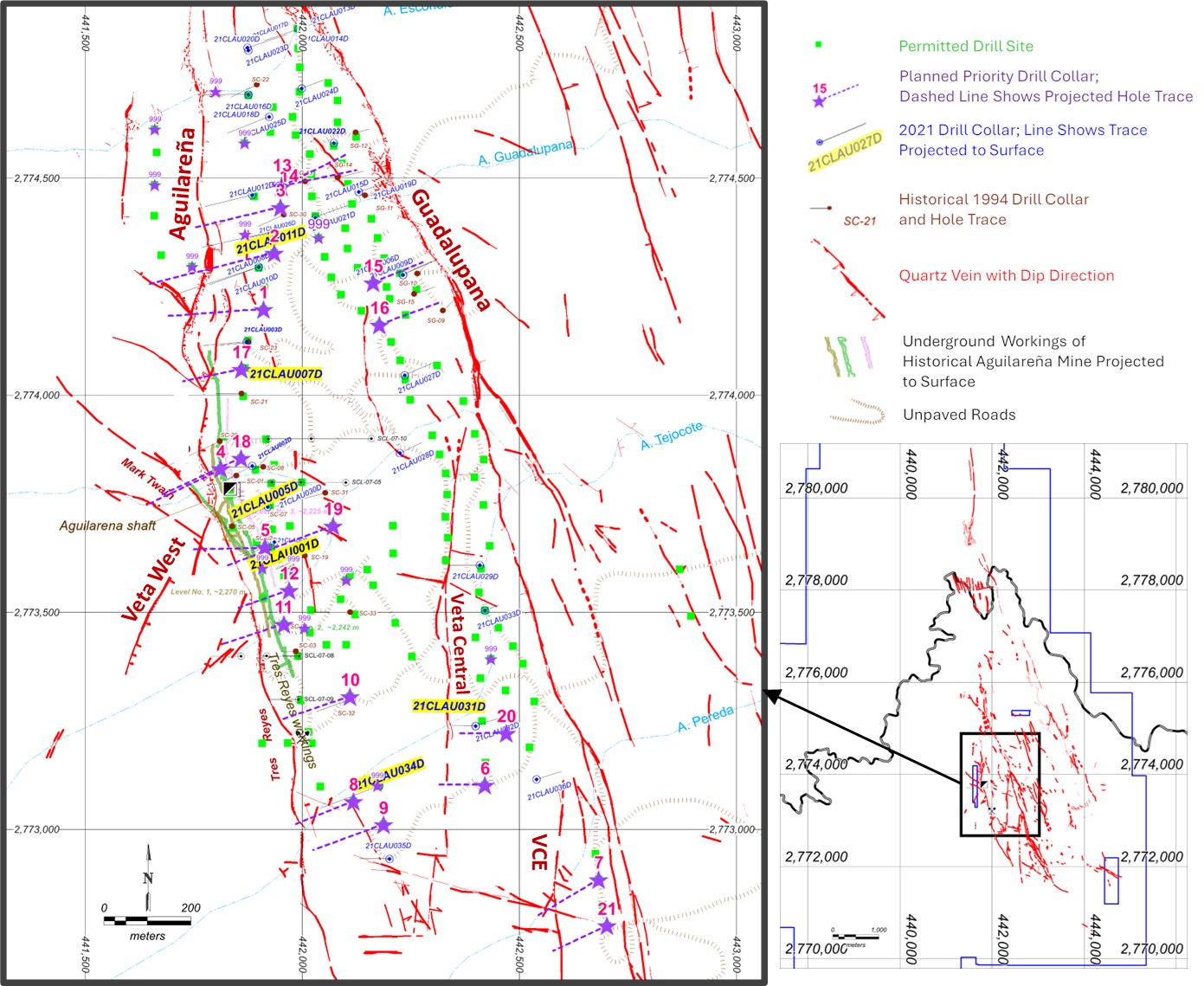
Task: Click the green Permitted Drill Site legend square
Action: [819, 45]
